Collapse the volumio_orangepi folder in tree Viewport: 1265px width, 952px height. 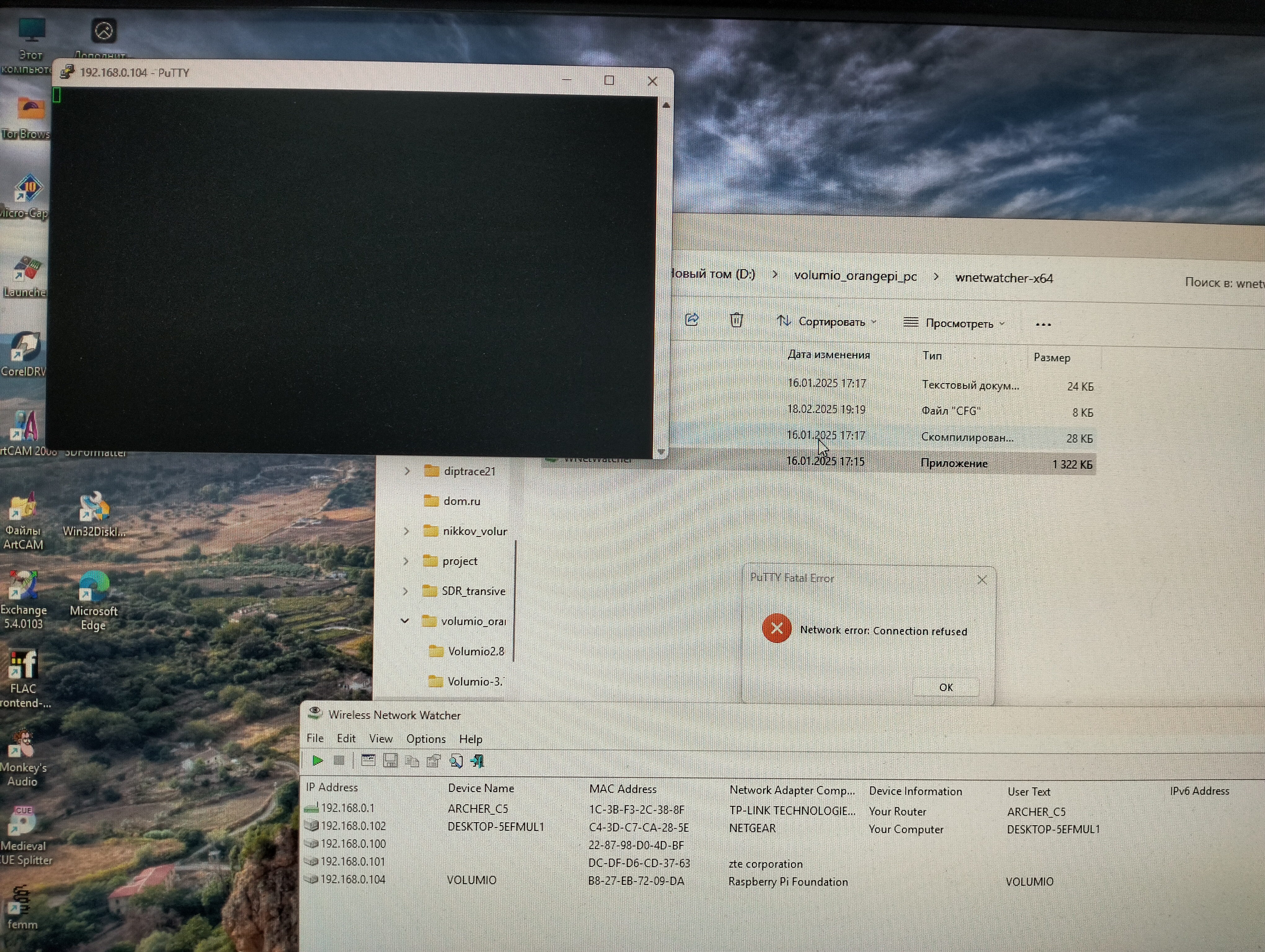[405, 621]
